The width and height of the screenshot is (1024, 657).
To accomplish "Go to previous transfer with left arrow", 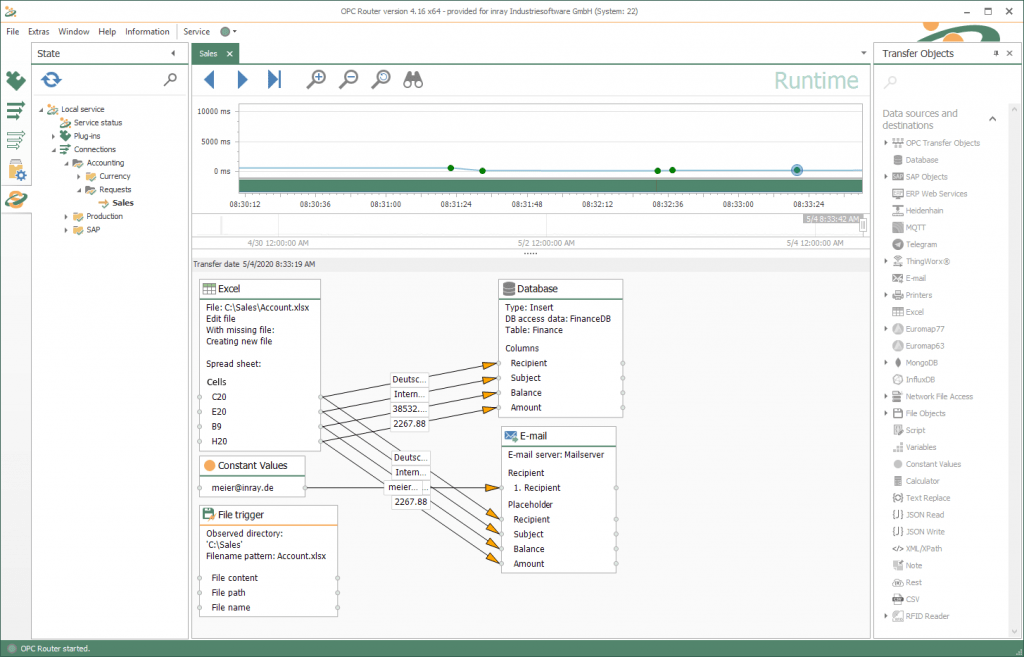I will tap(209, 80).
